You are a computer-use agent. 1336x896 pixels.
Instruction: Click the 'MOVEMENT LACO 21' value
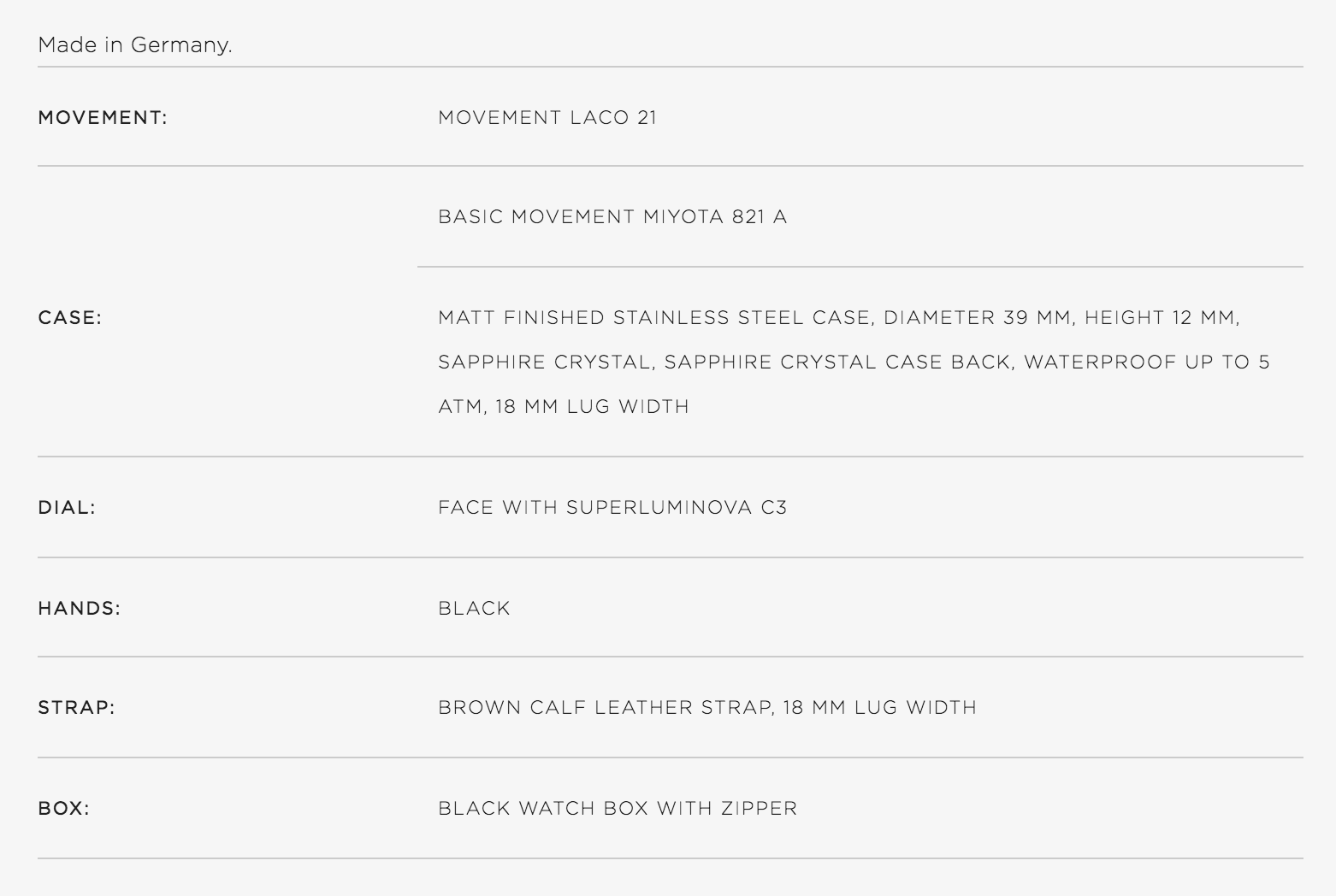[x=547, y=118]
